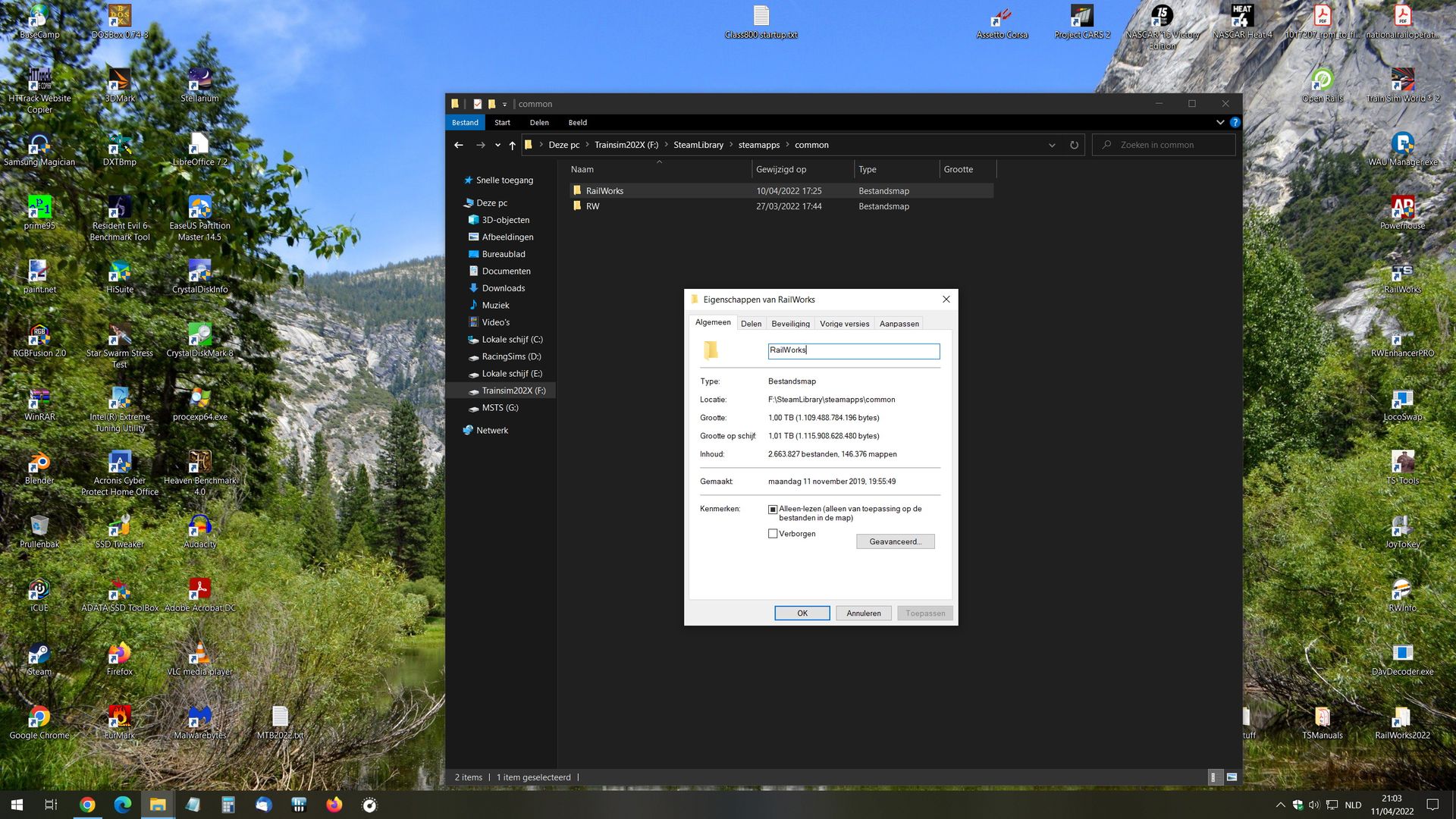Enable the Verborgen checkbox

click(773, 534)
